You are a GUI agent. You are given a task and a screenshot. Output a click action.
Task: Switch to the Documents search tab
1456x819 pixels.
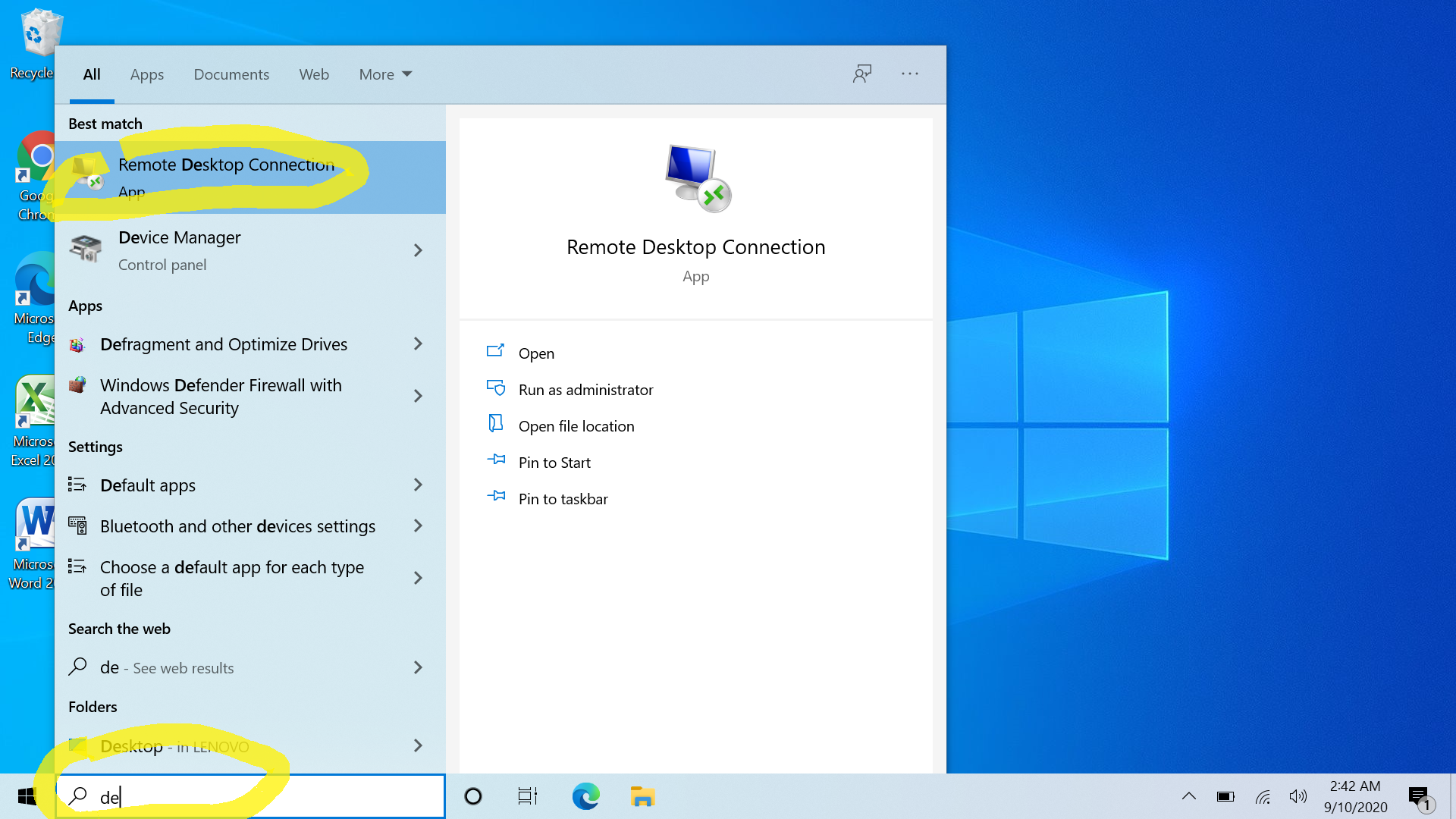click(231, 74)
